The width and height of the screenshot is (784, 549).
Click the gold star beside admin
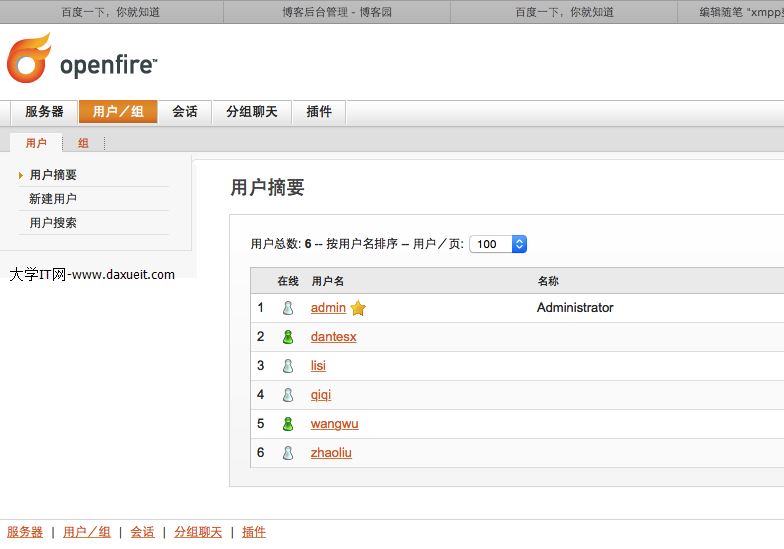(x=358, y=308)
